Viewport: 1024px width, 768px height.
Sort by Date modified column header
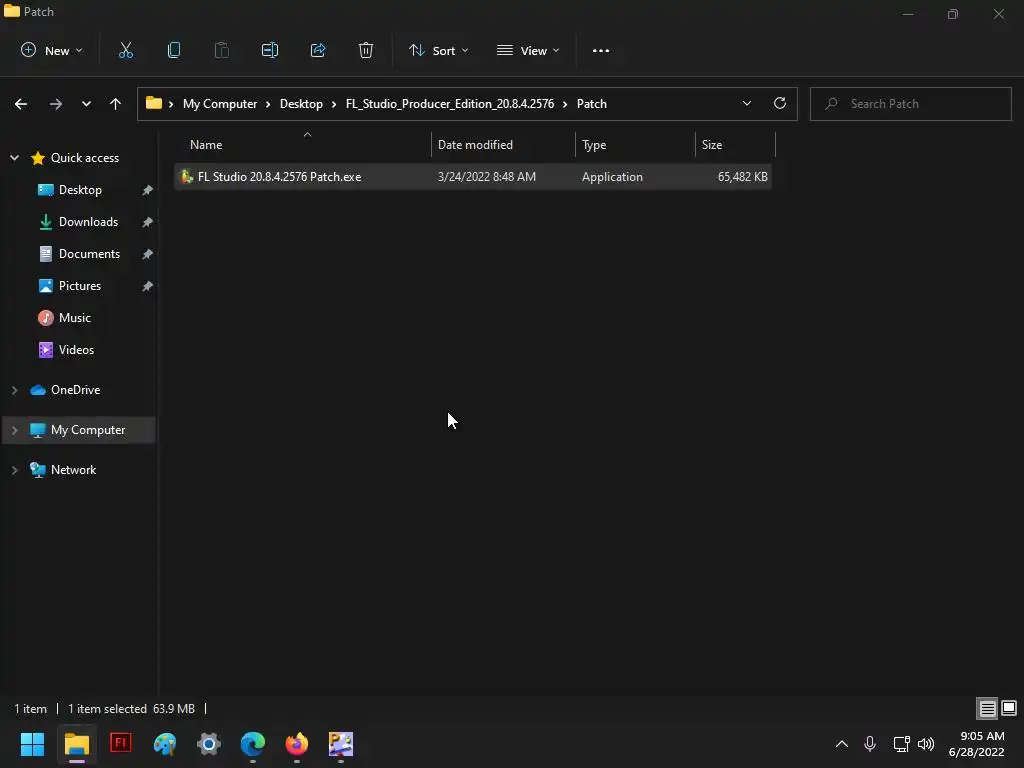tap(504, 144)
